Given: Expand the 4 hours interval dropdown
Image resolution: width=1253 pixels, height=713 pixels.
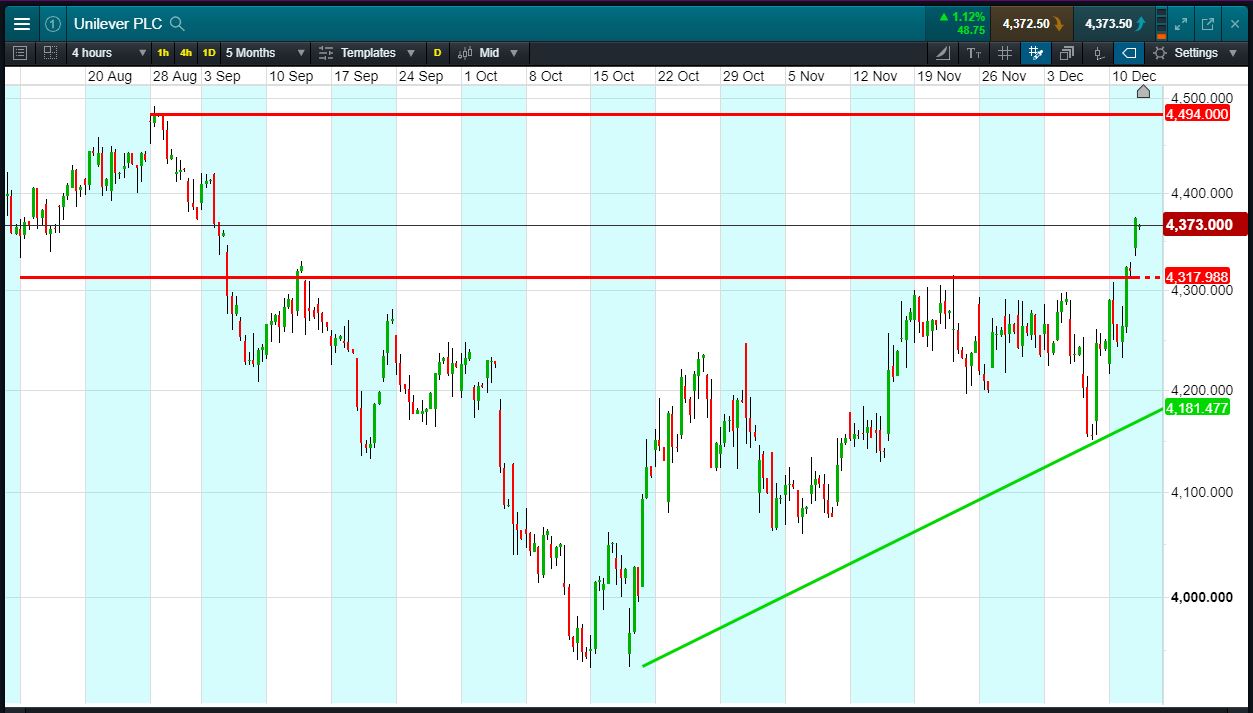Looking at the screenshot, I should tap(108, 53).
